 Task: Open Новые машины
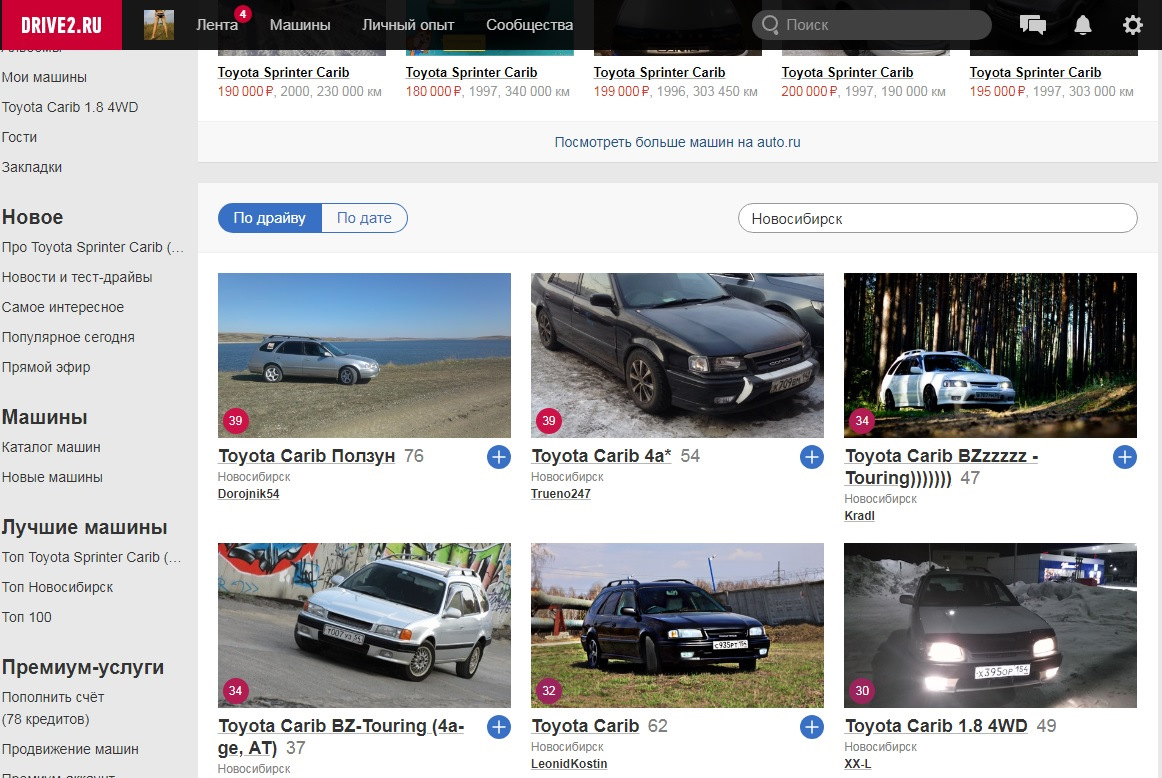(52, 477)
